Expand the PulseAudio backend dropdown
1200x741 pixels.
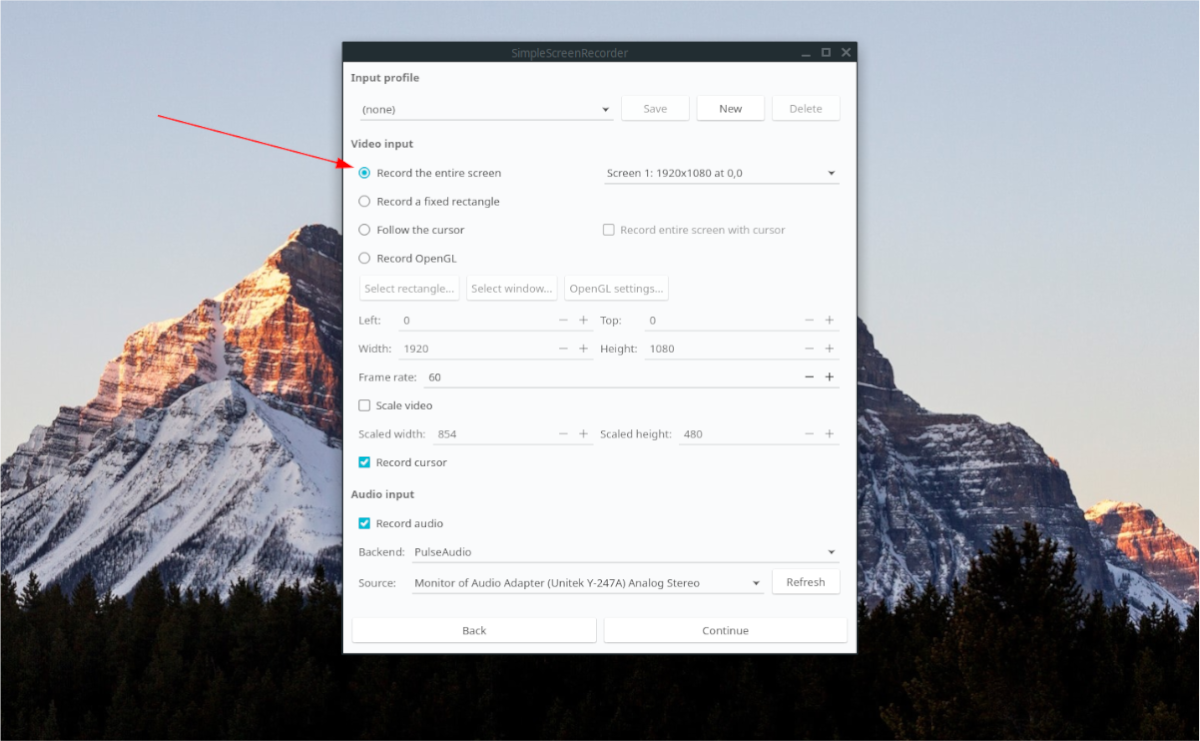[x=625, y=552]
